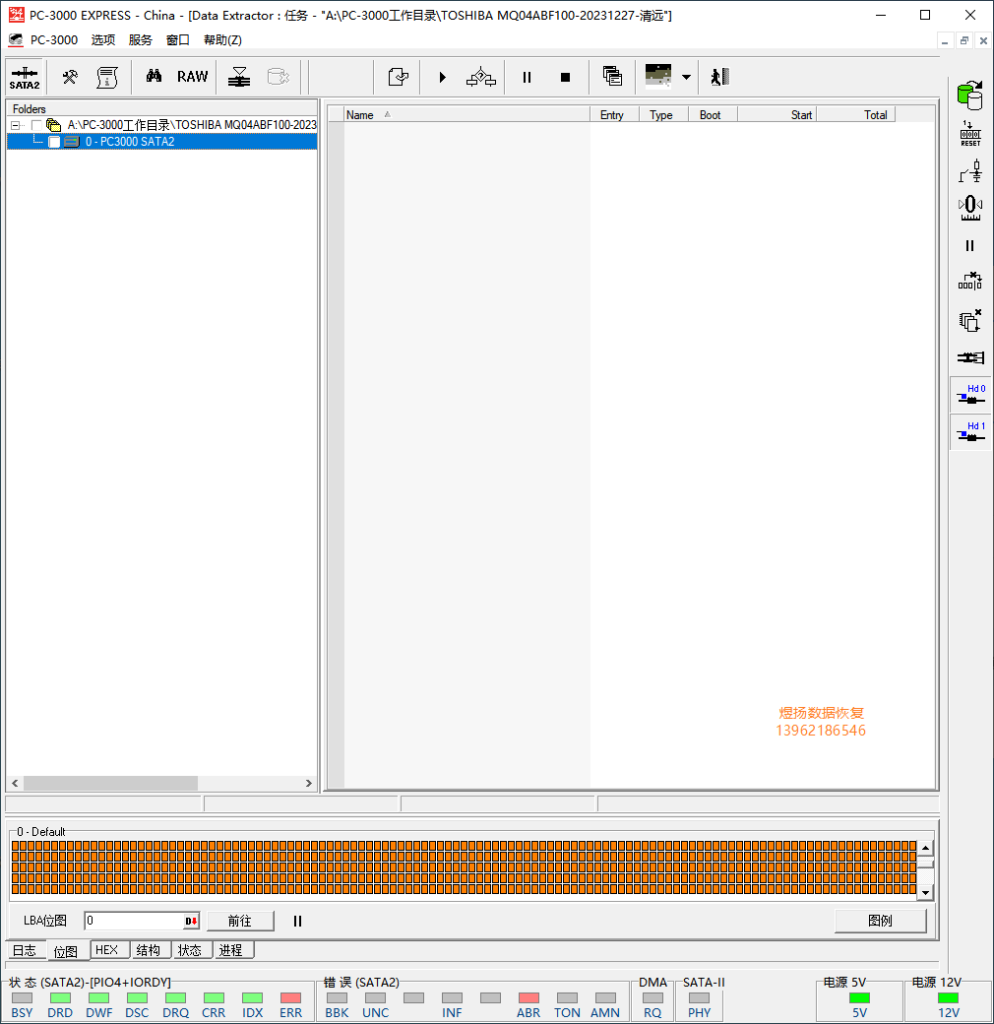The height and width of the screenshot is (1024, 994).
Task: Click the 前往 go button
Action: pos(240,921)
